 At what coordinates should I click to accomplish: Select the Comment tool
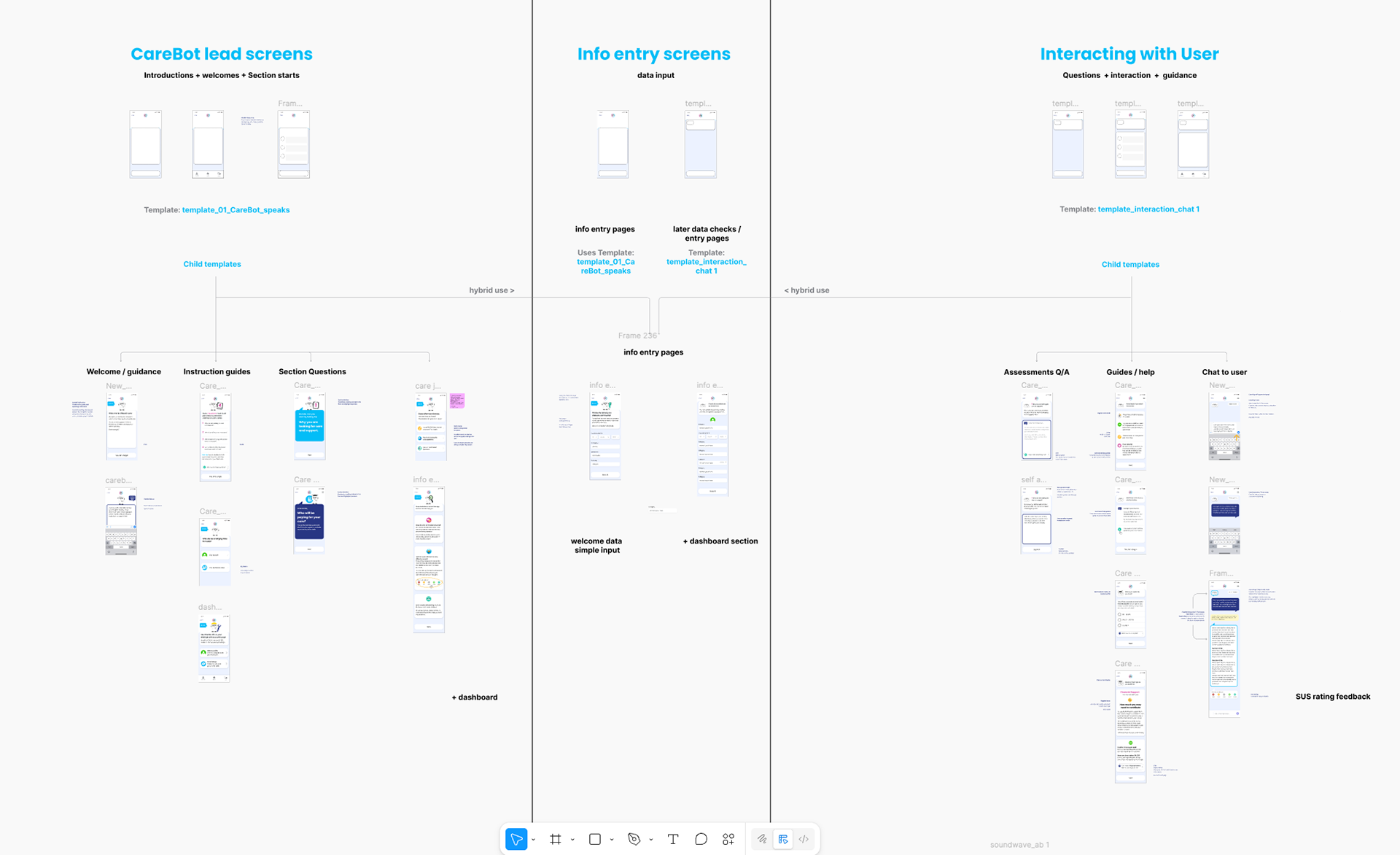701,839
